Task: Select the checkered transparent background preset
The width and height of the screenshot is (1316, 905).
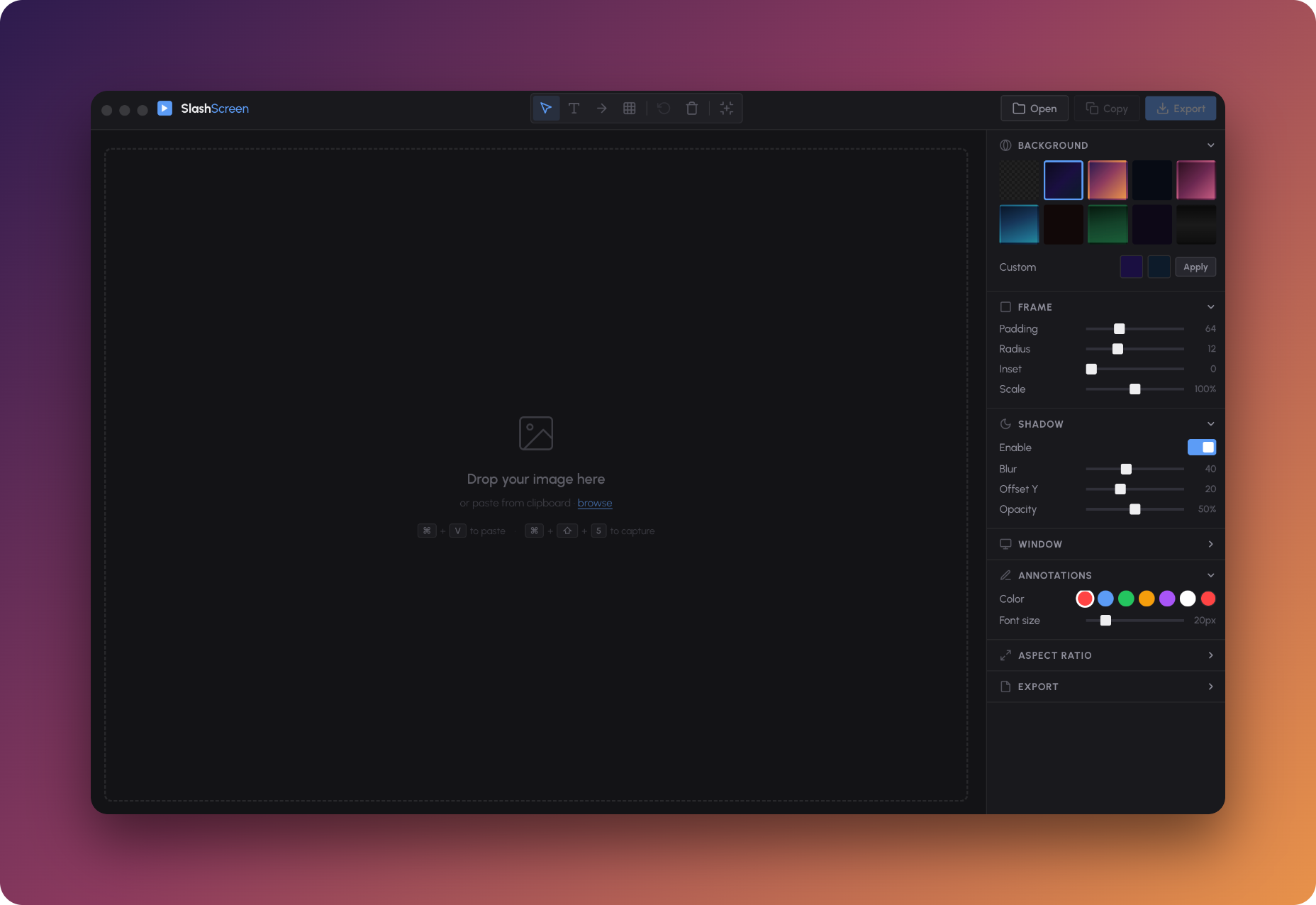Action: click(x=1018, y=180)
